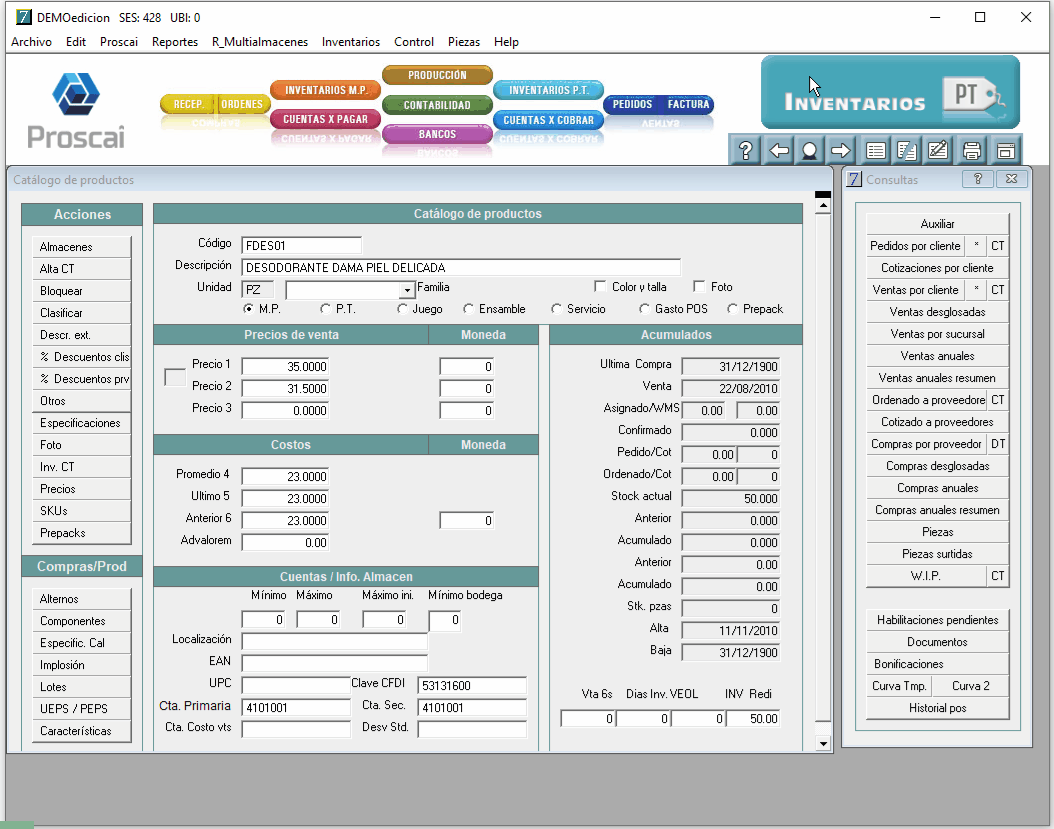Open the R_Multialmacenes menu
The image size is (1054, 829).
point(259,42)
